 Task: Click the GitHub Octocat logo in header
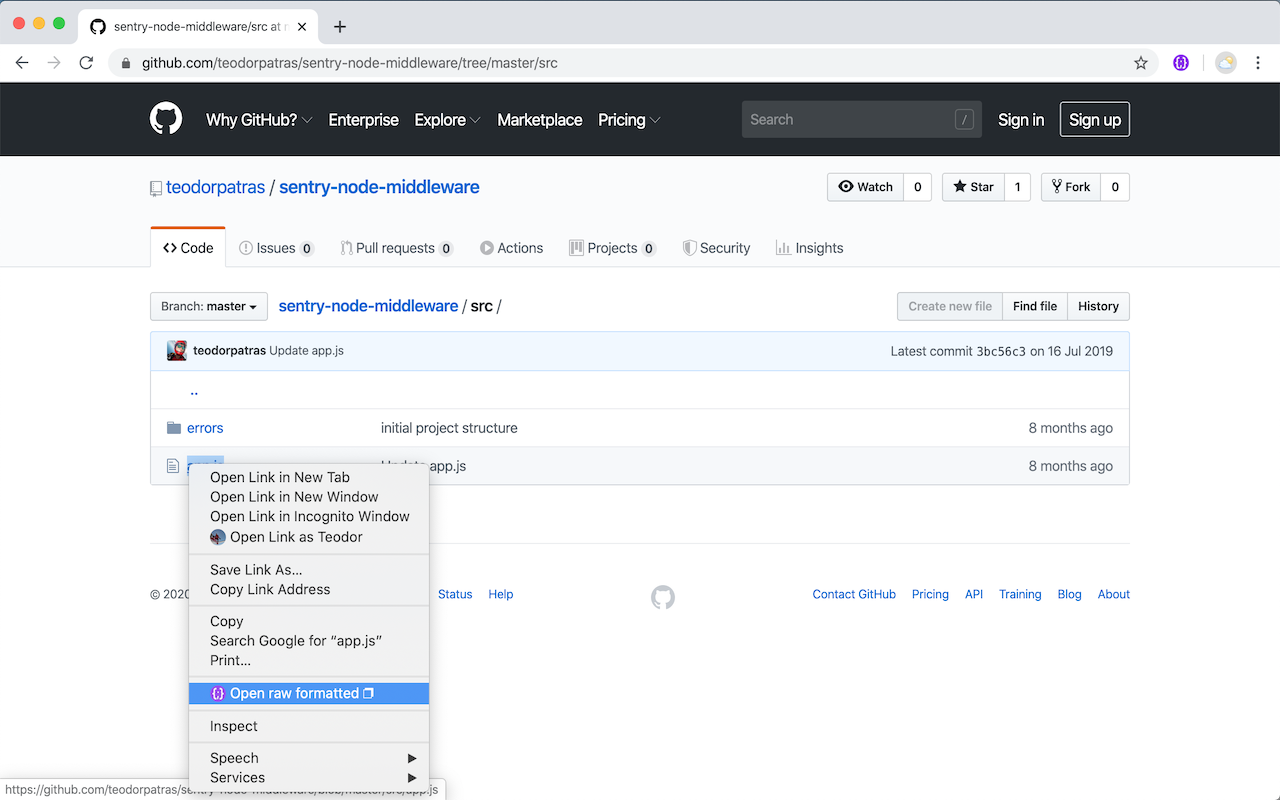tap(166, 119)
